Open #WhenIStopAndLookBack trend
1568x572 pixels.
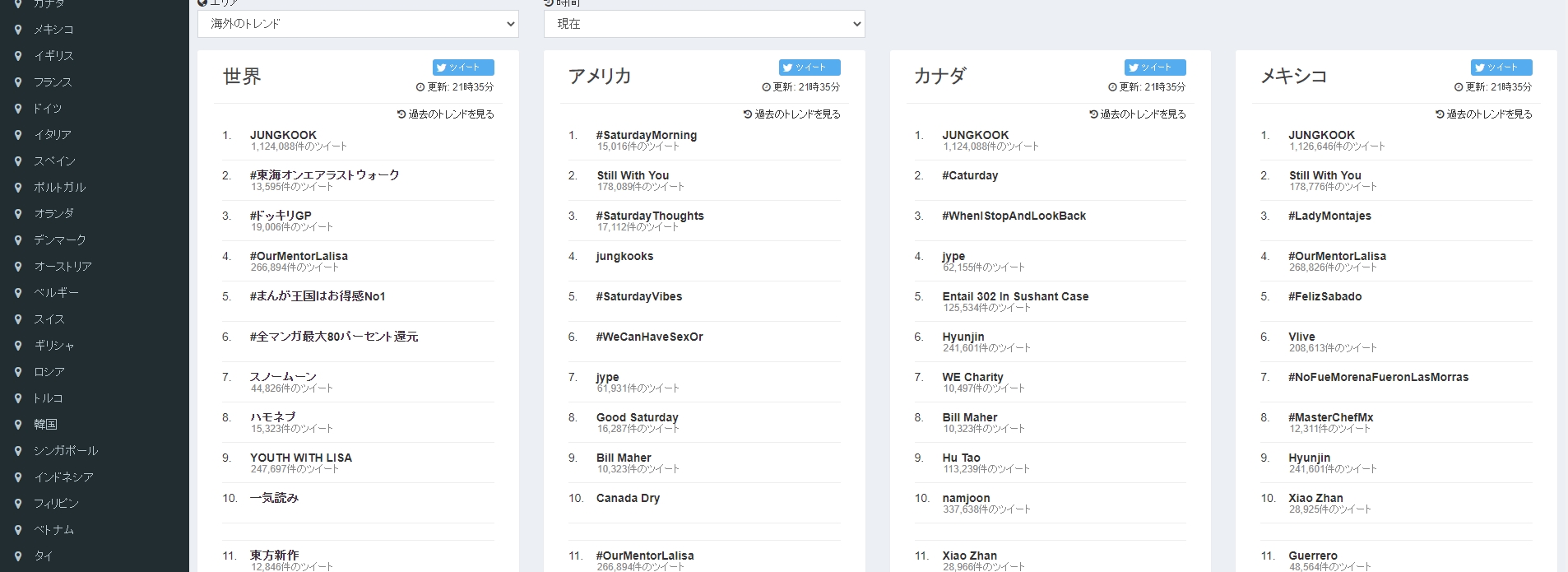click(1014, 216)
